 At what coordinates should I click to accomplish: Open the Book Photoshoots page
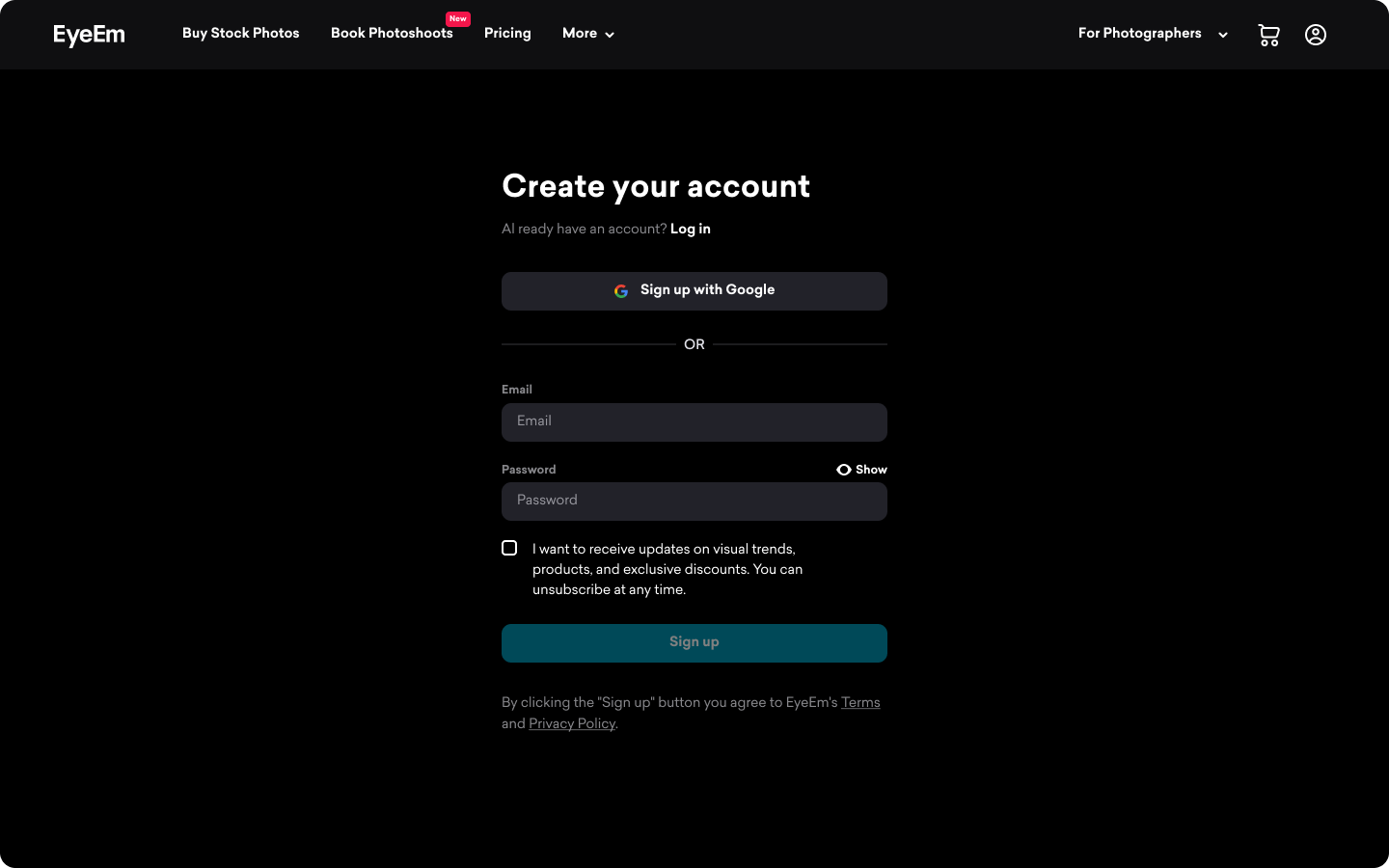click(x=392, y=33)
